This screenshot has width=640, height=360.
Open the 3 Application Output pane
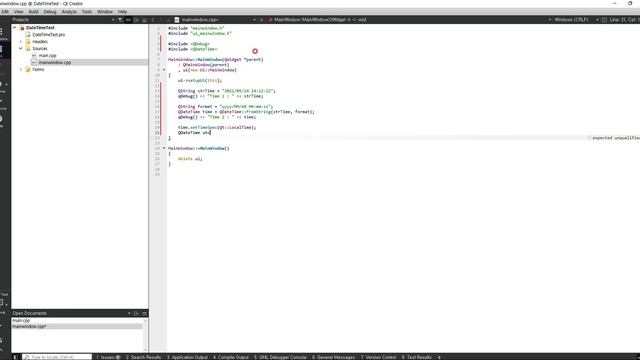[187, 357]
